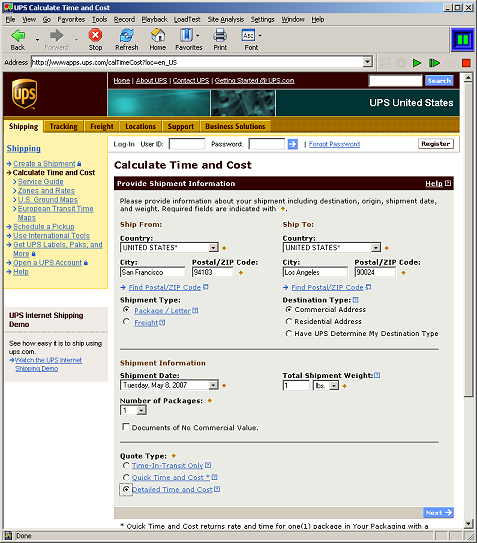This screenshot has width=477, height=543.
Task: Expand the Address bar URL dropdown
Action: [367, 62]
